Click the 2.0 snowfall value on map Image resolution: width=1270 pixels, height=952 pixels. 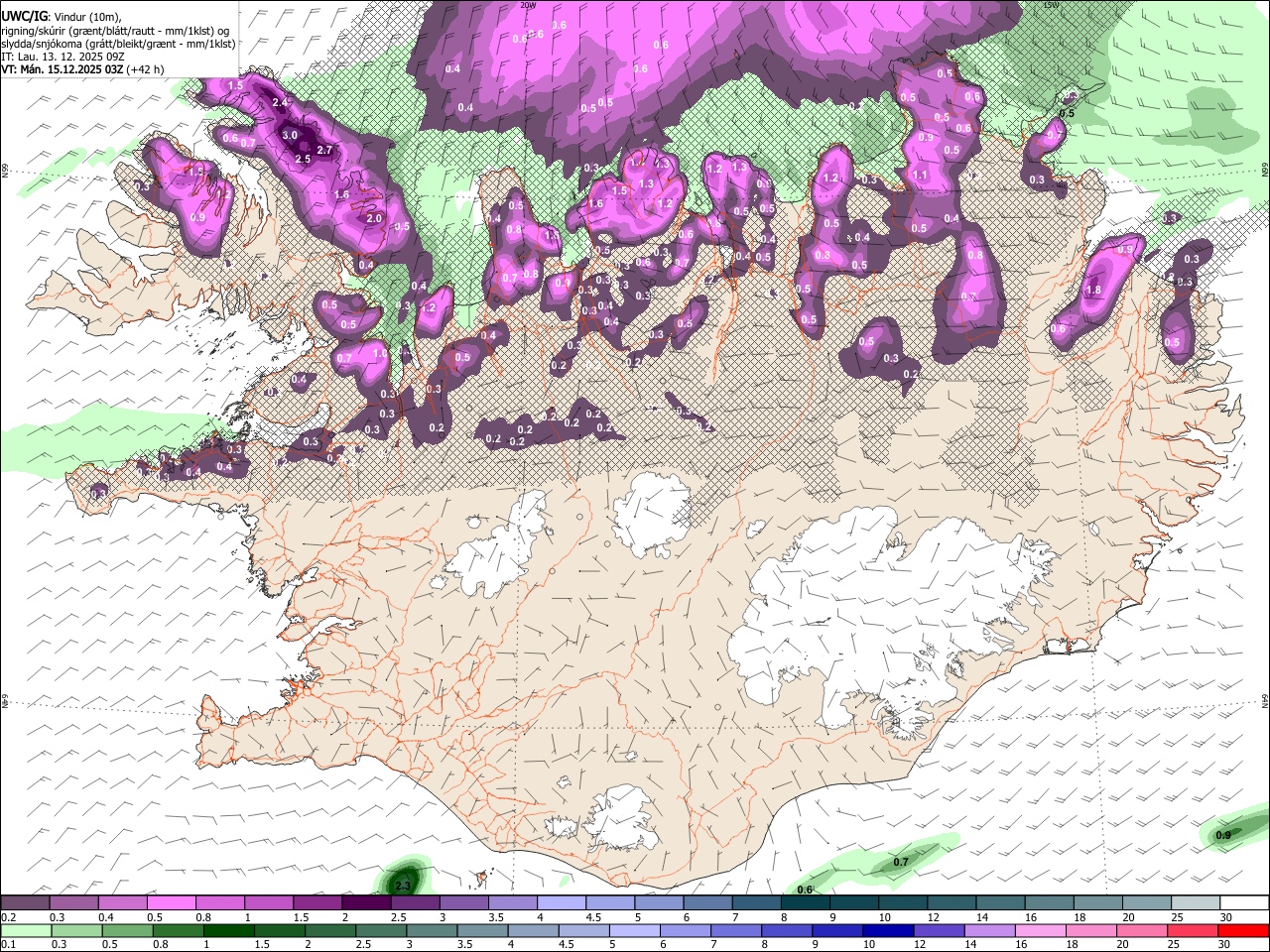(x=374, y=218)
